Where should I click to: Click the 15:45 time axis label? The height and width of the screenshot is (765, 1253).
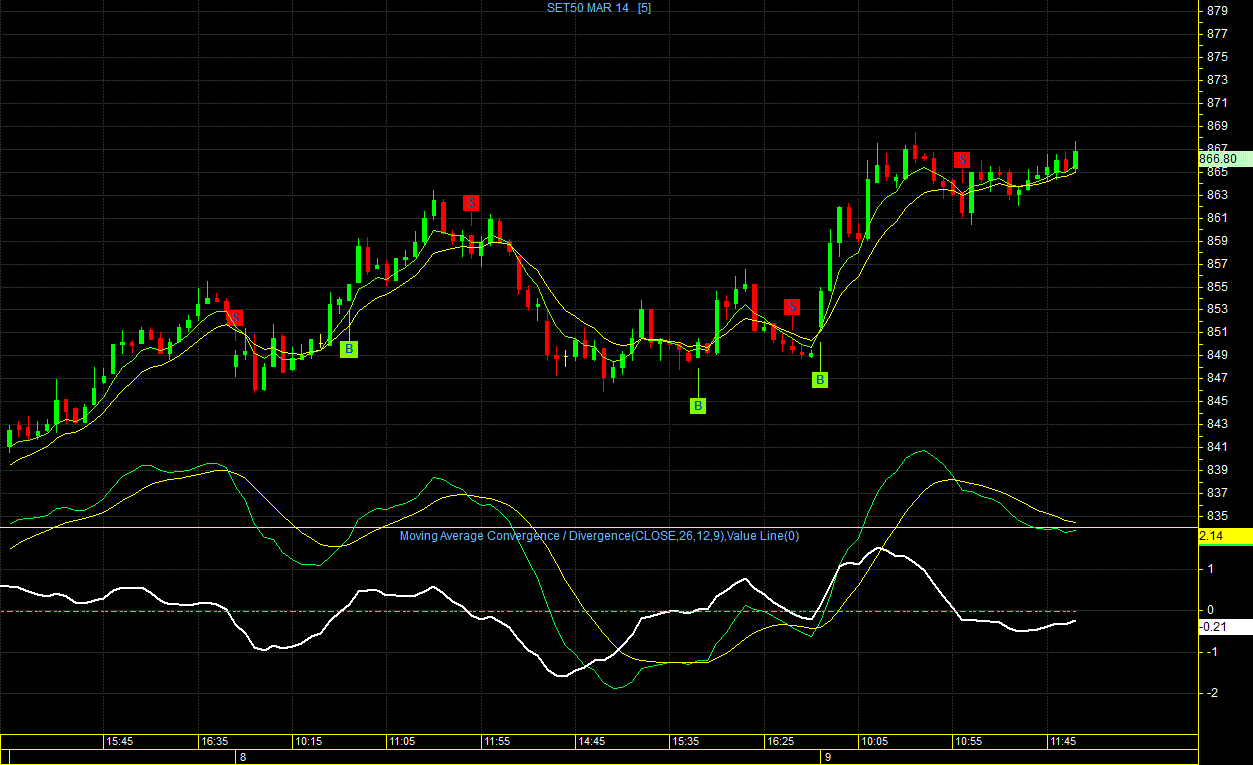tap(120, 742)
